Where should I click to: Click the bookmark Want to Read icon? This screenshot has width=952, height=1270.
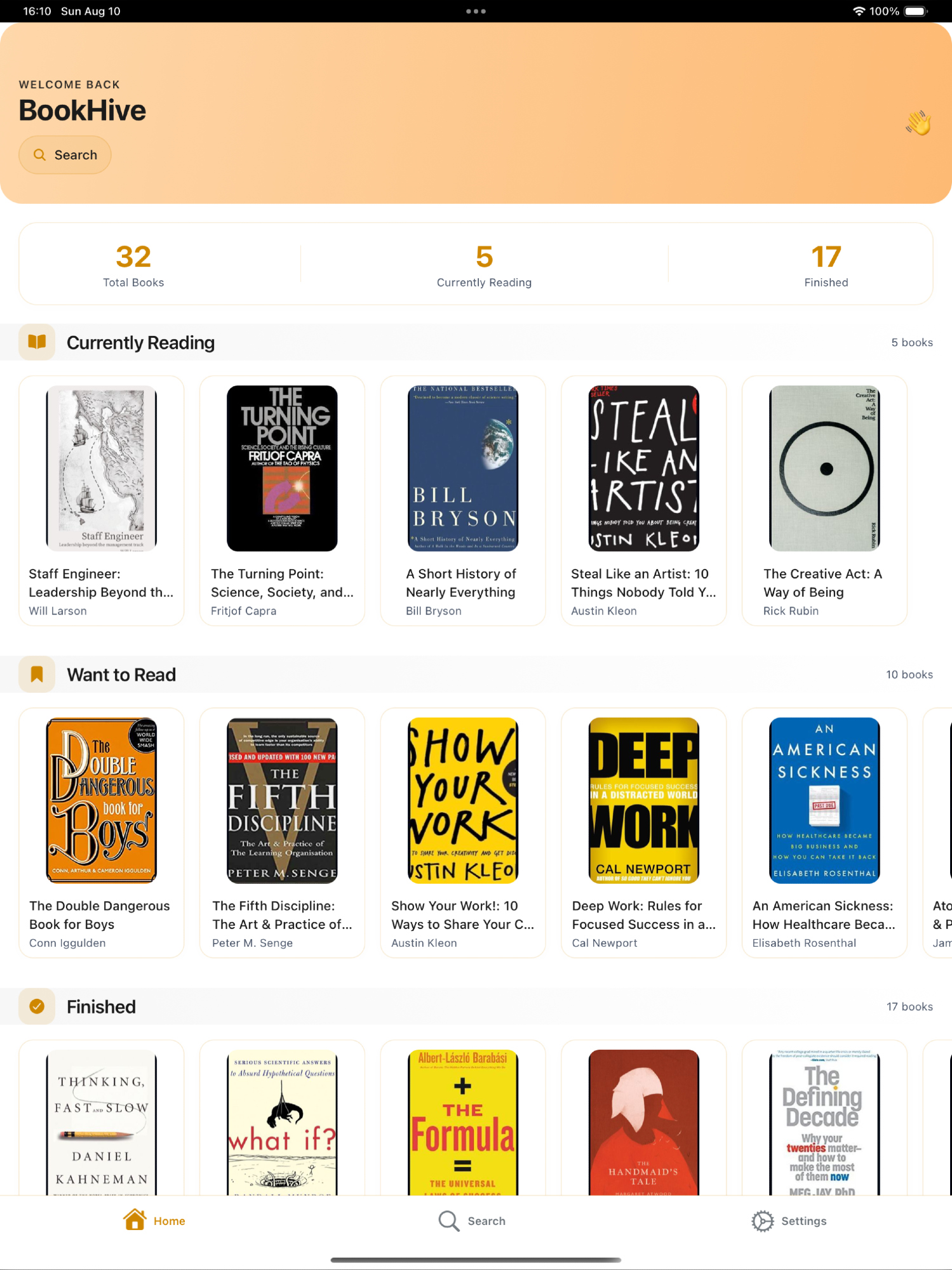coord(37,674)
